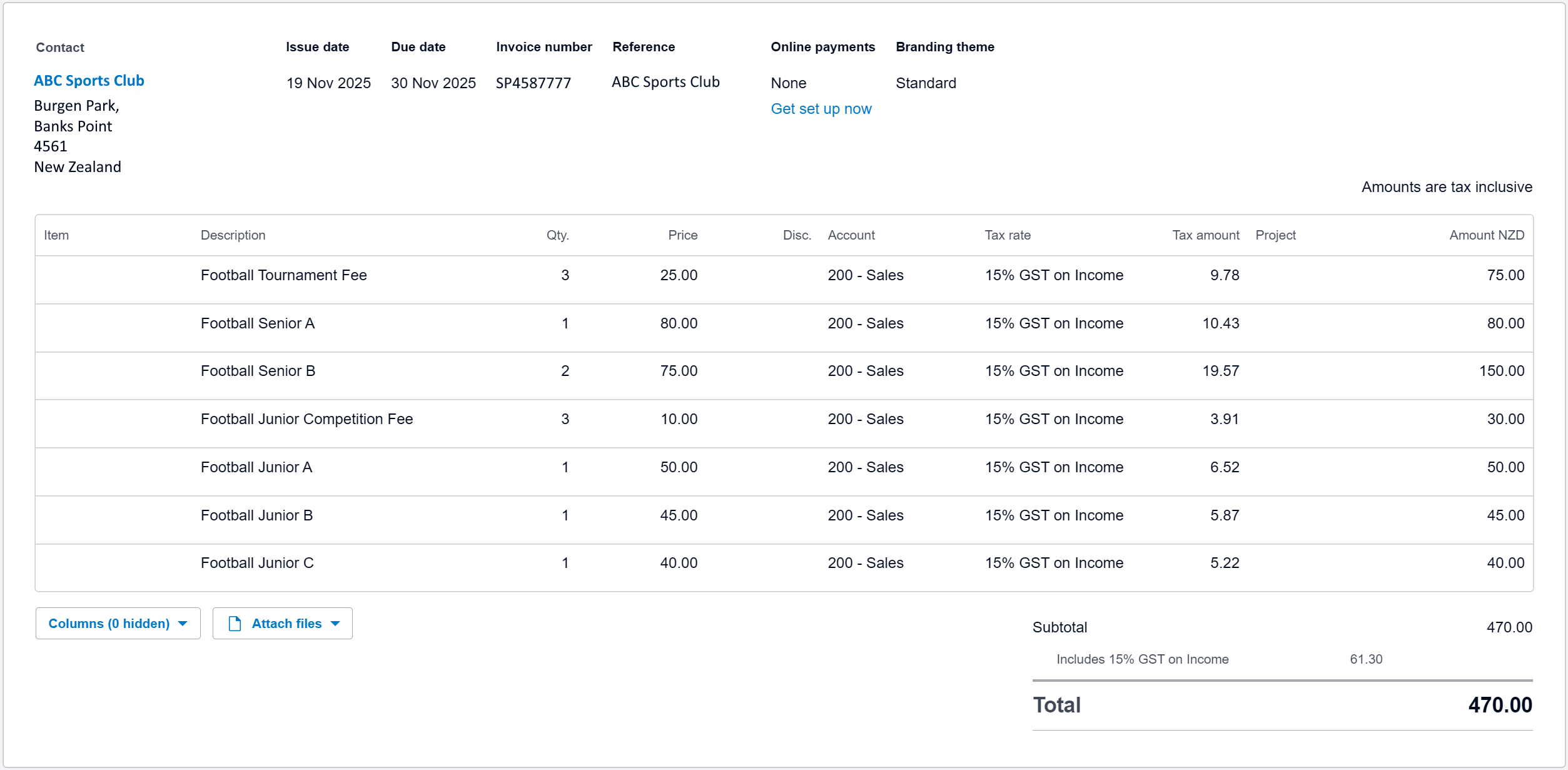The width and height of the screenshot is (1568, 770).
Task: Select the Football Tournament Fee description cell
Action: (x=283, y=275)
